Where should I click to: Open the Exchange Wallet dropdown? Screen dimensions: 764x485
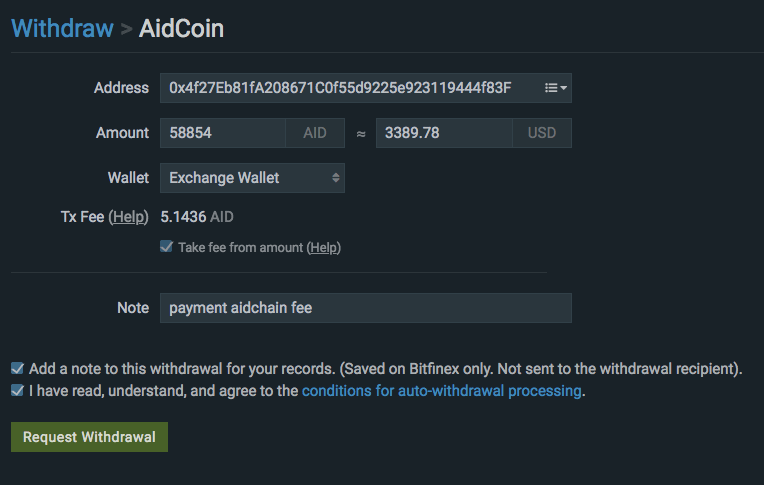(x=252, y=178)
